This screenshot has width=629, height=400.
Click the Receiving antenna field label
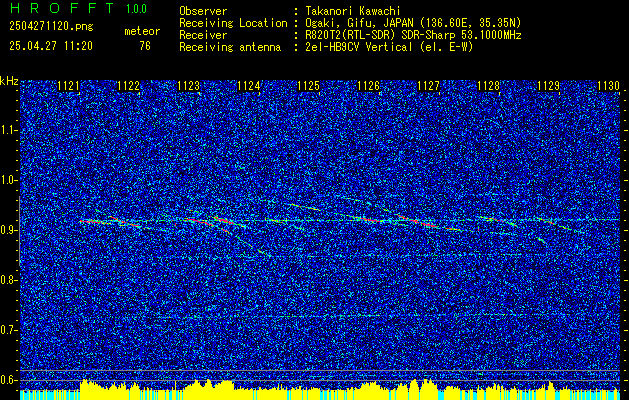[x=230, y=47]
